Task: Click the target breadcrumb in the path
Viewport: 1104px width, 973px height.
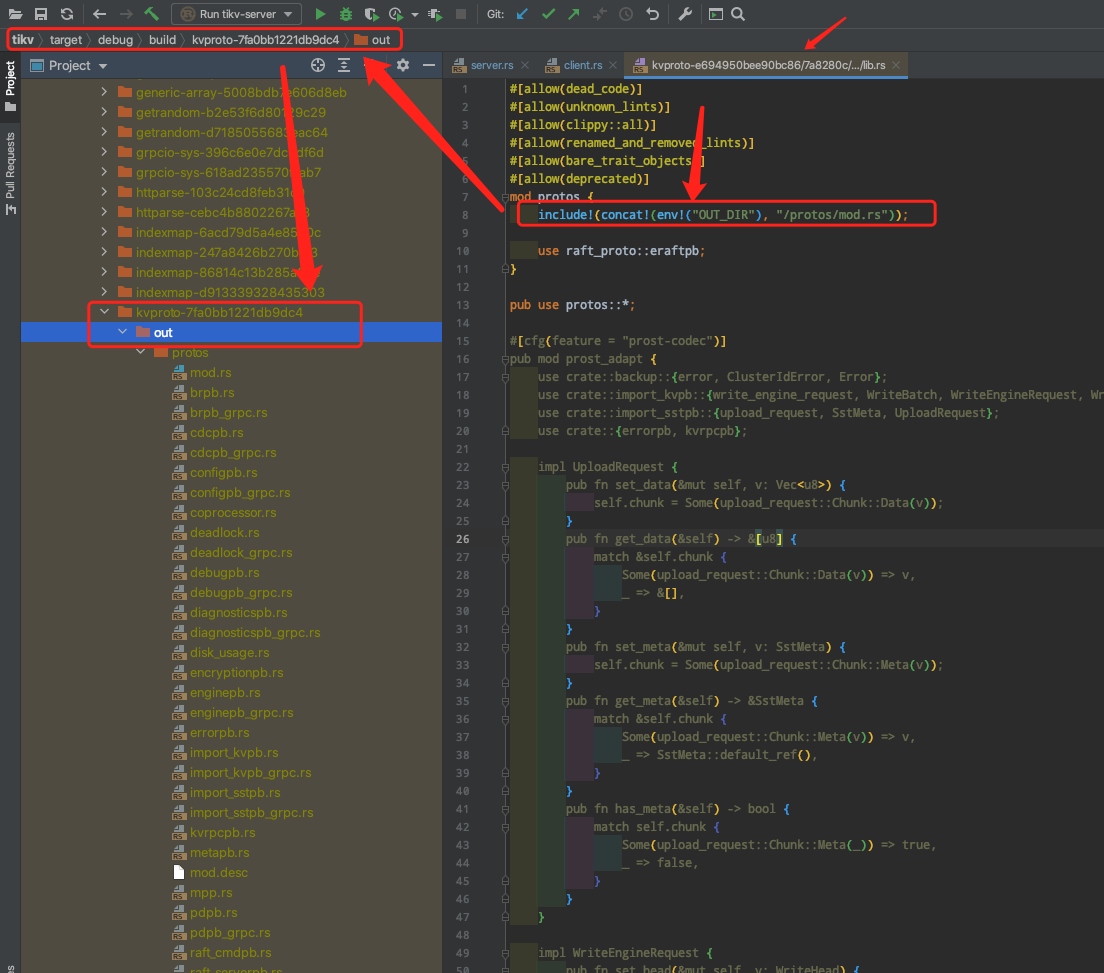Action: pyautogui.click(x=66, y=39)
